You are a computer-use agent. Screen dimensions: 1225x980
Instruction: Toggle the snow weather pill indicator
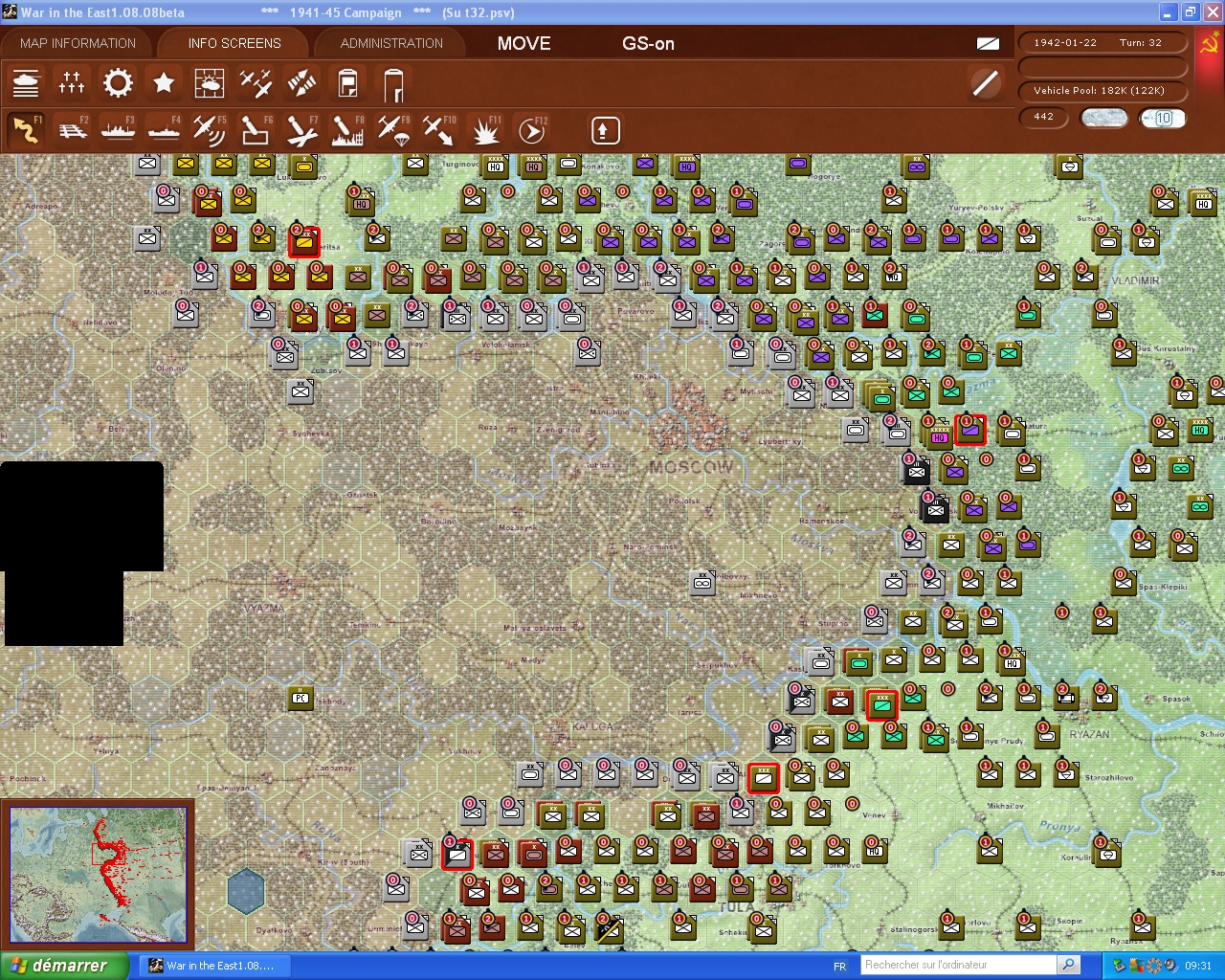pyautogui.click(x=1103, y=118)
